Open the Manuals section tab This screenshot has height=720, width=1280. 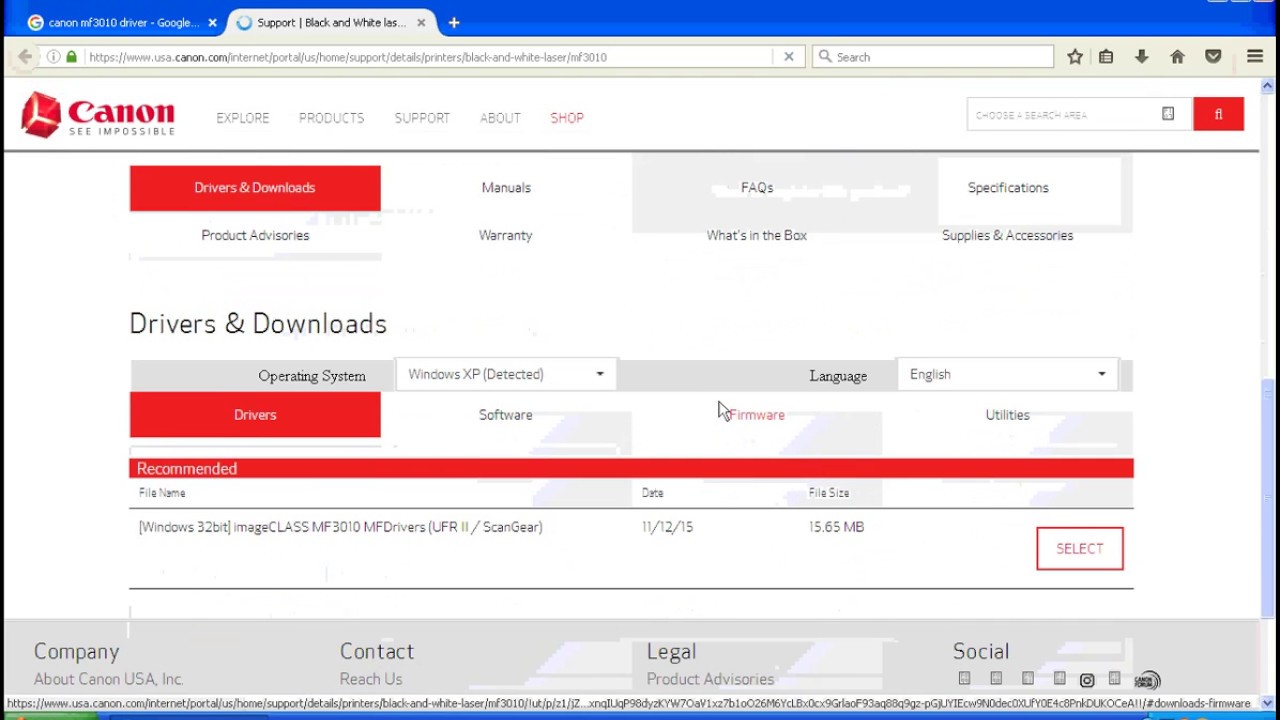point(506,188)
